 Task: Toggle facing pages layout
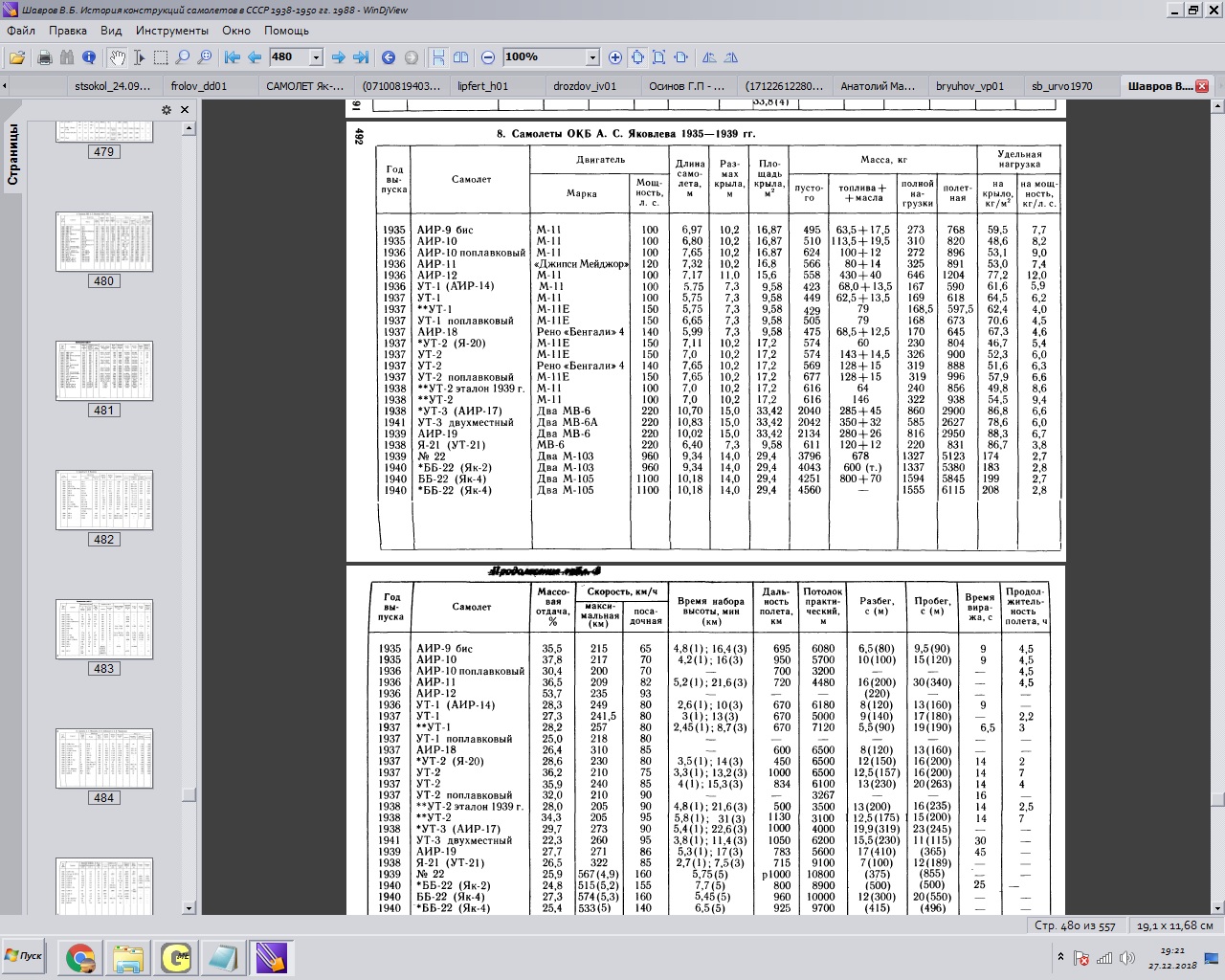(x=460, y=57)
